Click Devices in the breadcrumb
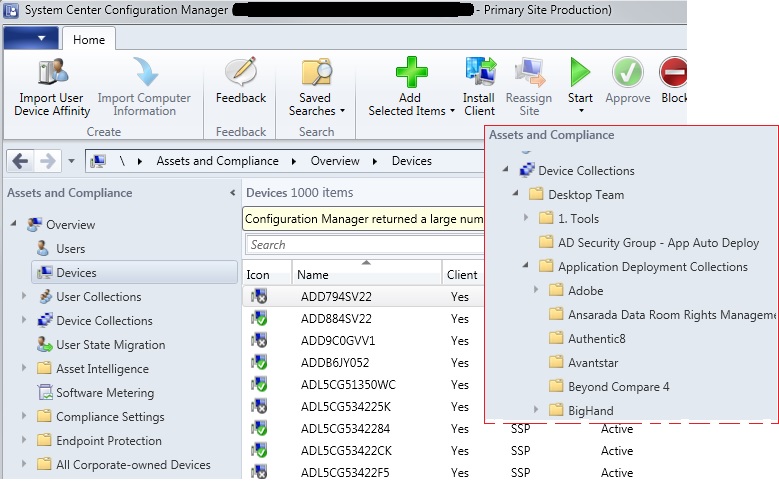Viewport: 779px width, 482px height. (x=411, y=161)
